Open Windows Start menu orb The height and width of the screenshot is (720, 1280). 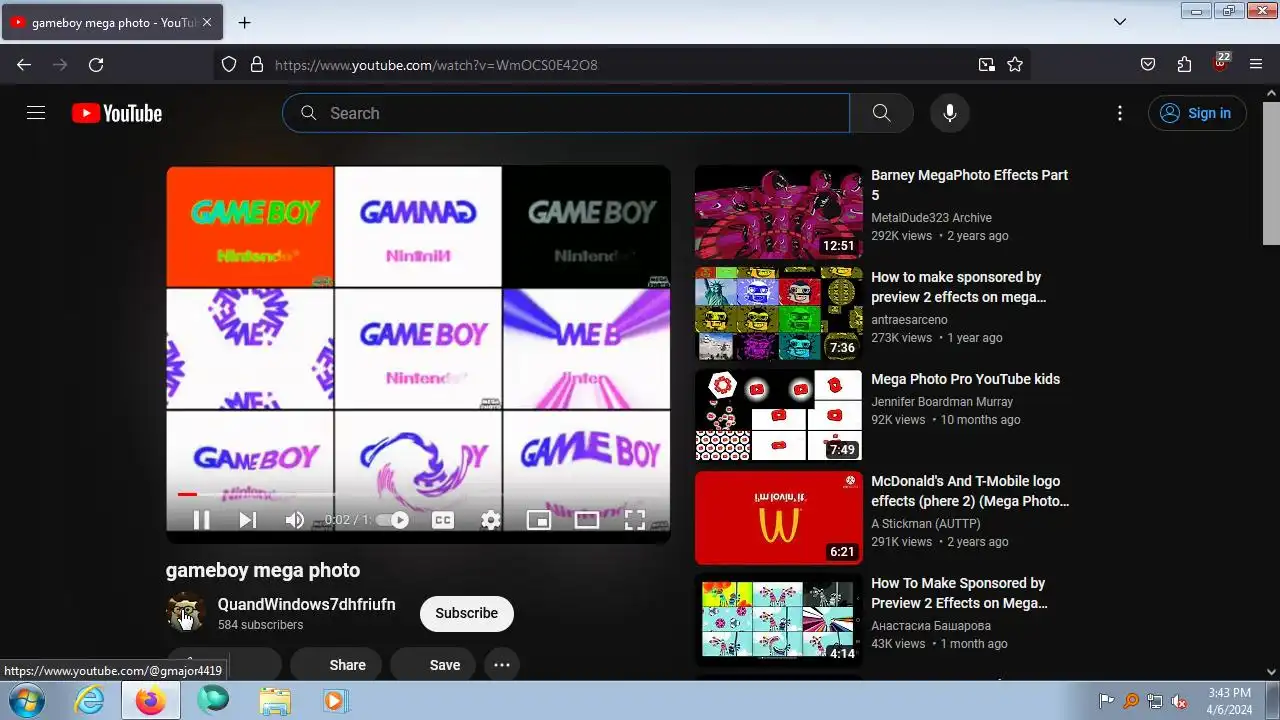point(27,700)
